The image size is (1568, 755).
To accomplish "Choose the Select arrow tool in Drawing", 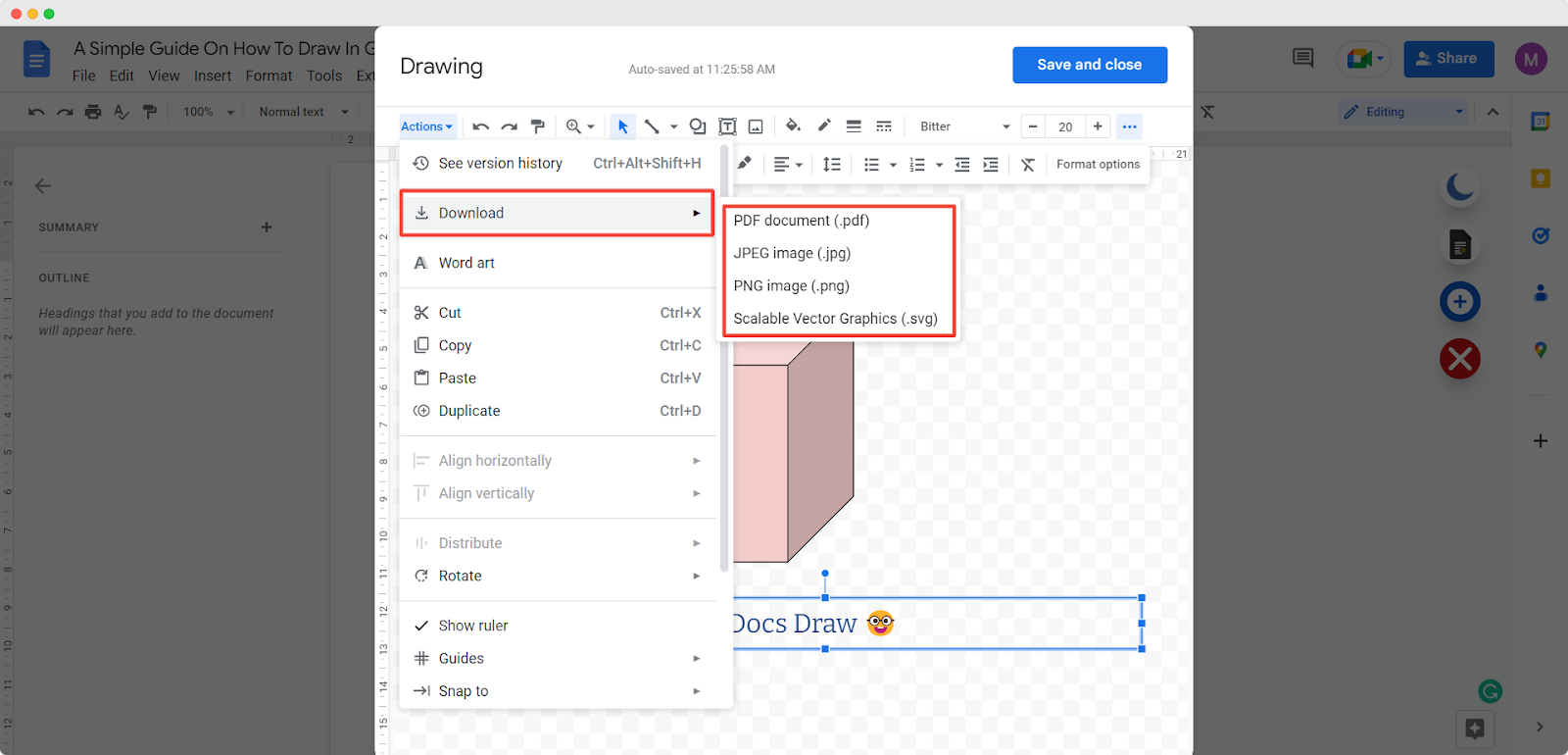I will tap(622, 126).
